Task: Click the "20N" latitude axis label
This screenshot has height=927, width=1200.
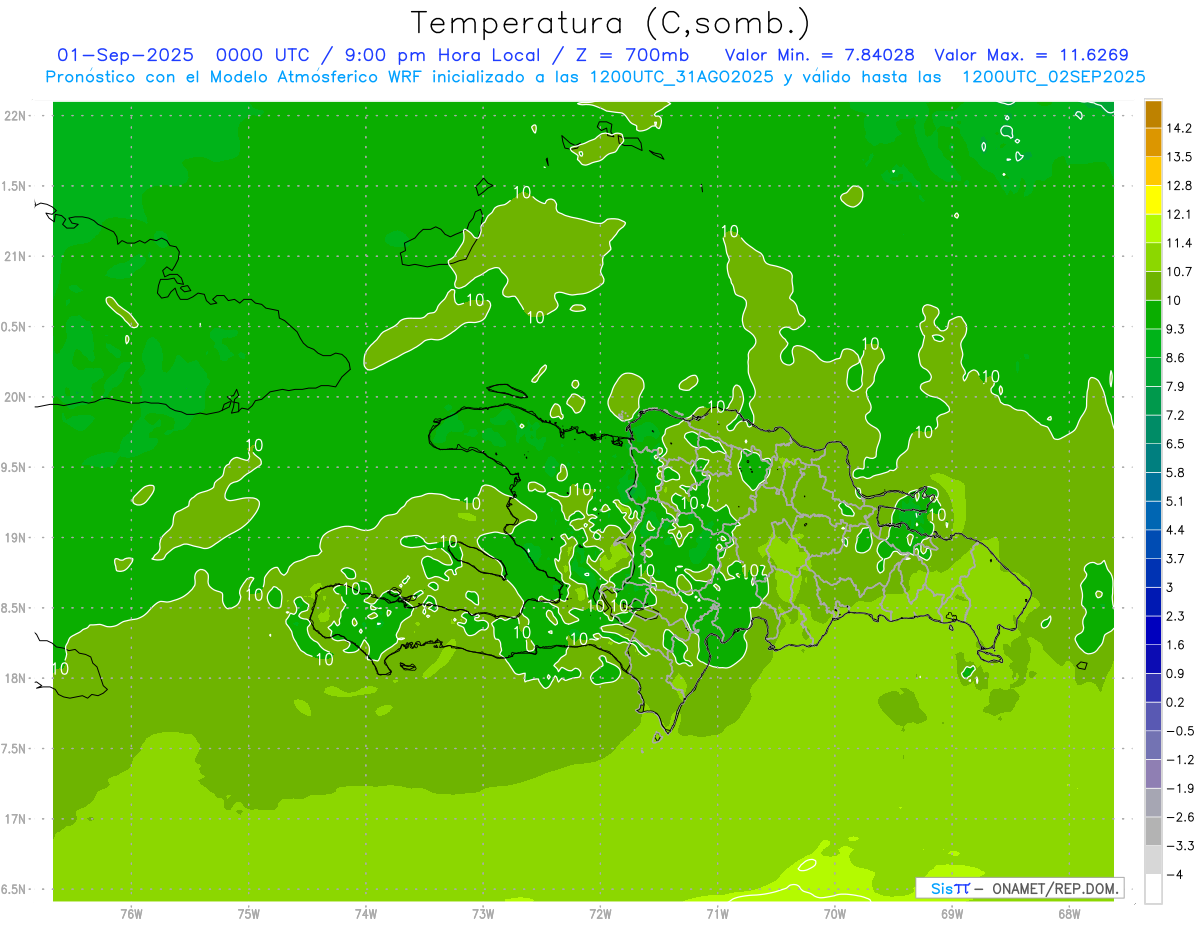Action: point(17,398)
